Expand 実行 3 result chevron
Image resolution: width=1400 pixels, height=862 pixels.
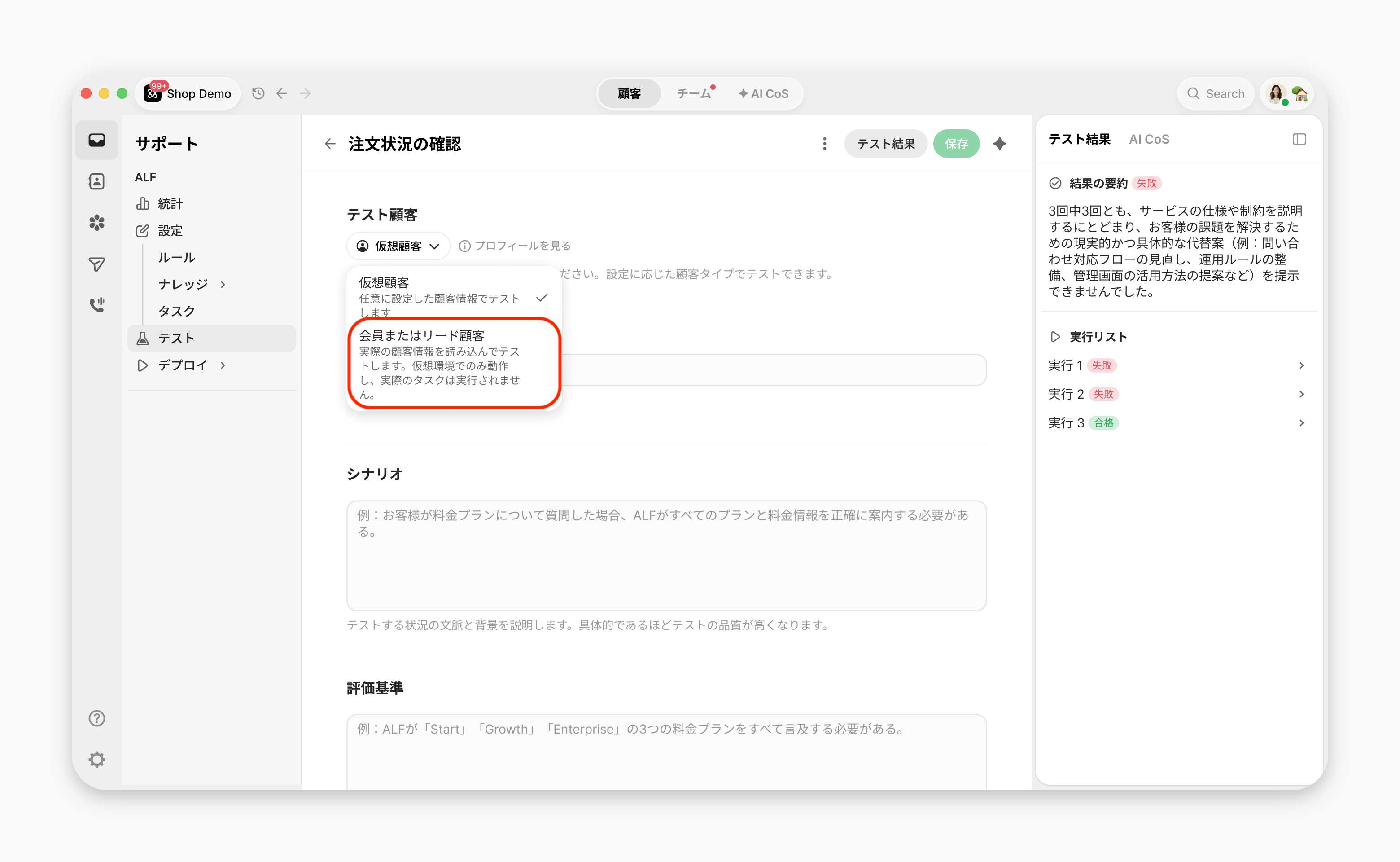coord(1301,423)
